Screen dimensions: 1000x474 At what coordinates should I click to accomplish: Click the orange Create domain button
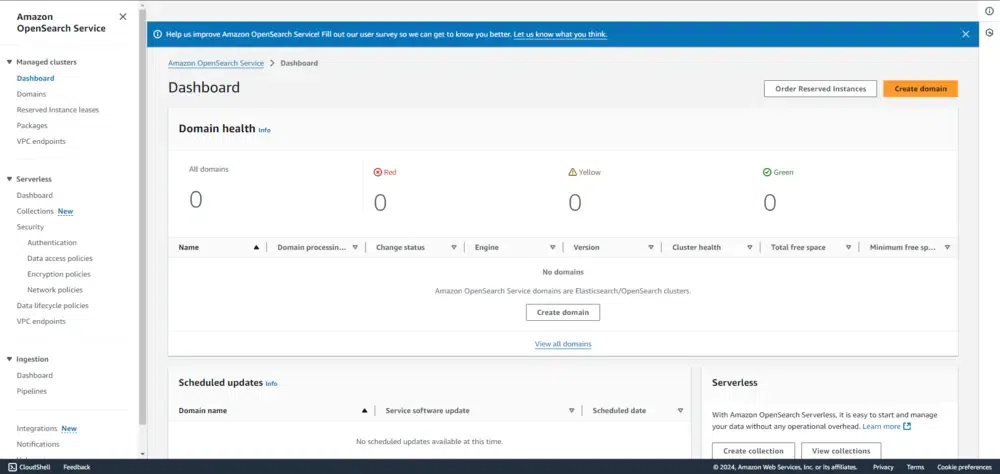[920, 89]
